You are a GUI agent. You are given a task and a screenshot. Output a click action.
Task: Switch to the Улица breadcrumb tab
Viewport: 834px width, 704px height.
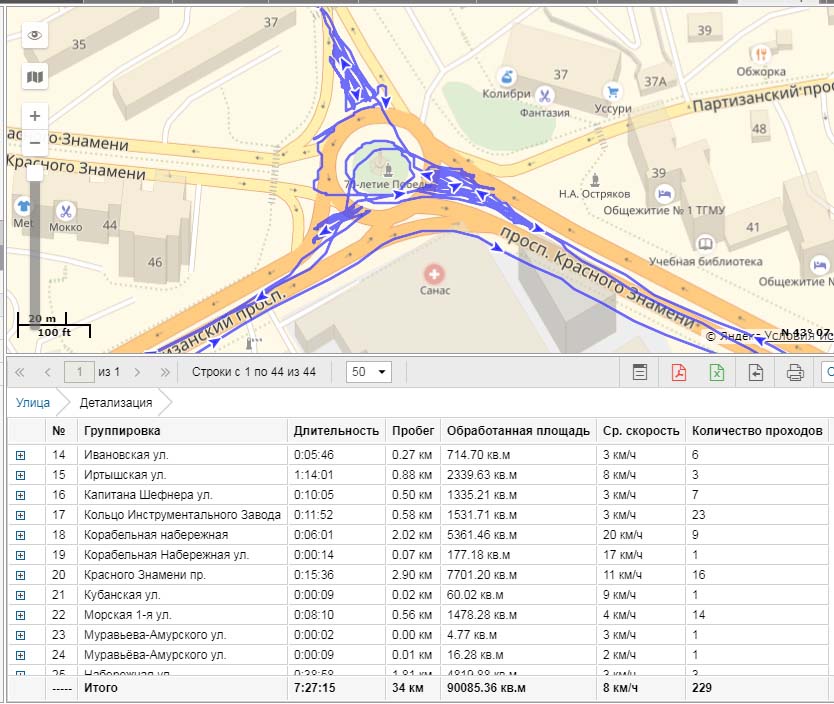[32, 403]
